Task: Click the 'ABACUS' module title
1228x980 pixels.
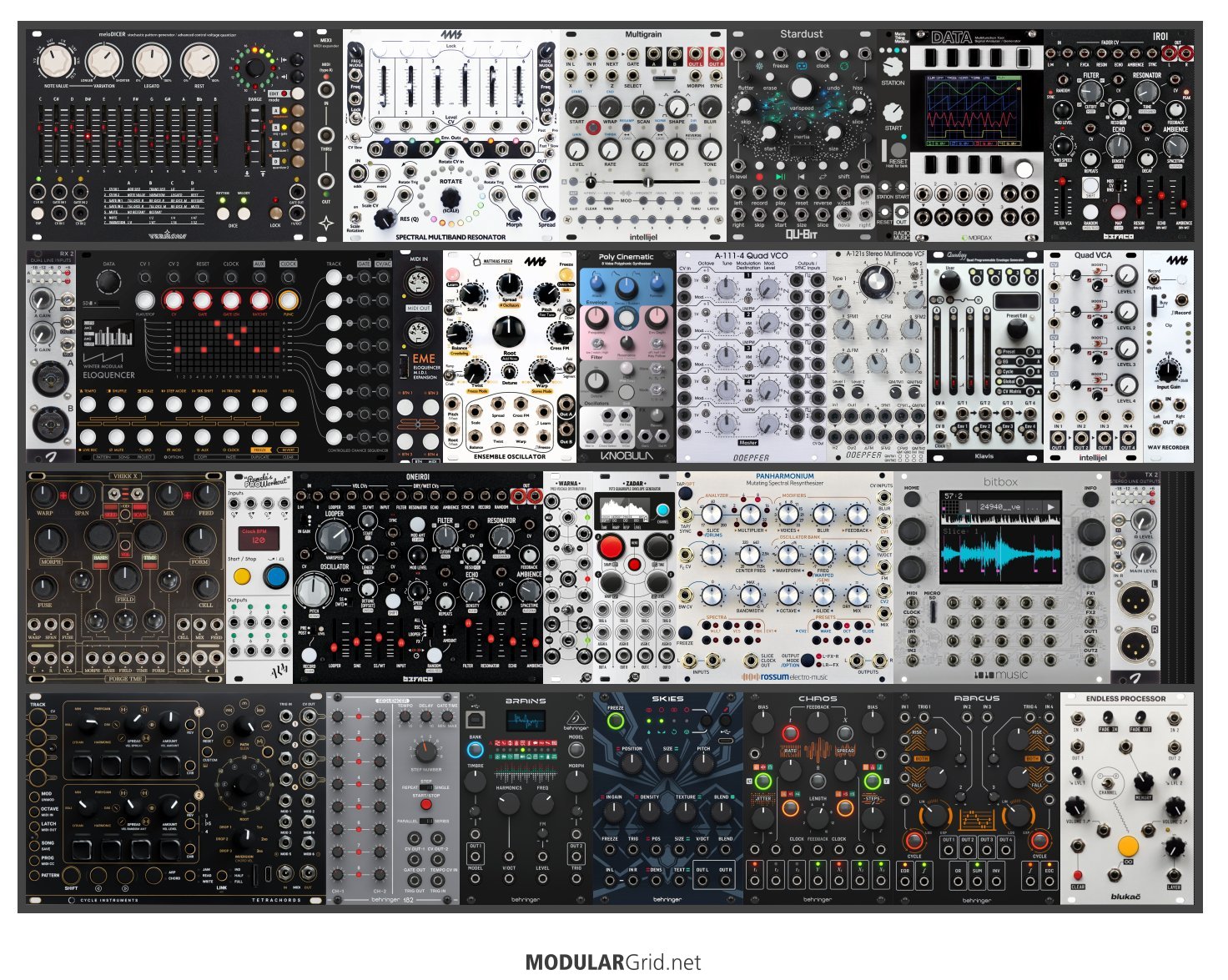Action: [x=976, y=699]
